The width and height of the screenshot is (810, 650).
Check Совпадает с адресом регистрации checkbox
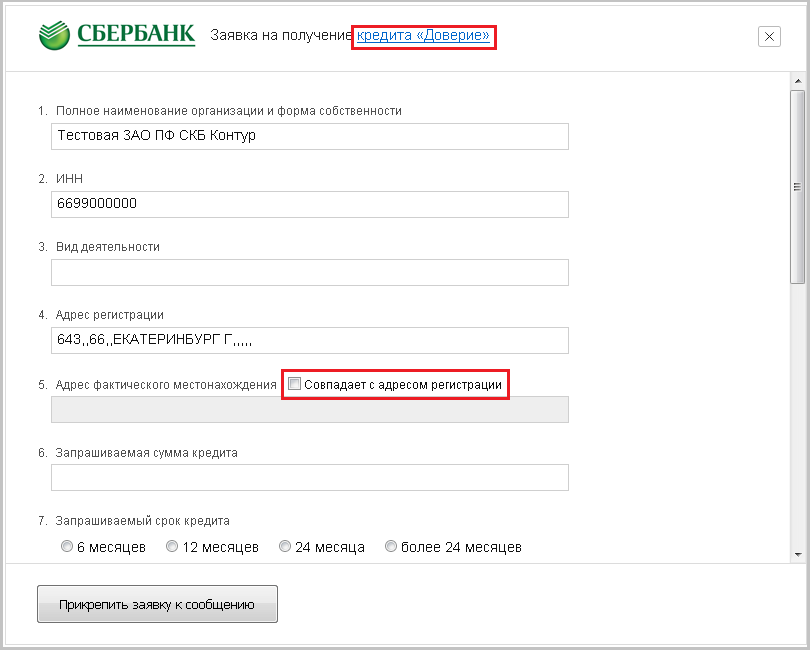[294, 384]
